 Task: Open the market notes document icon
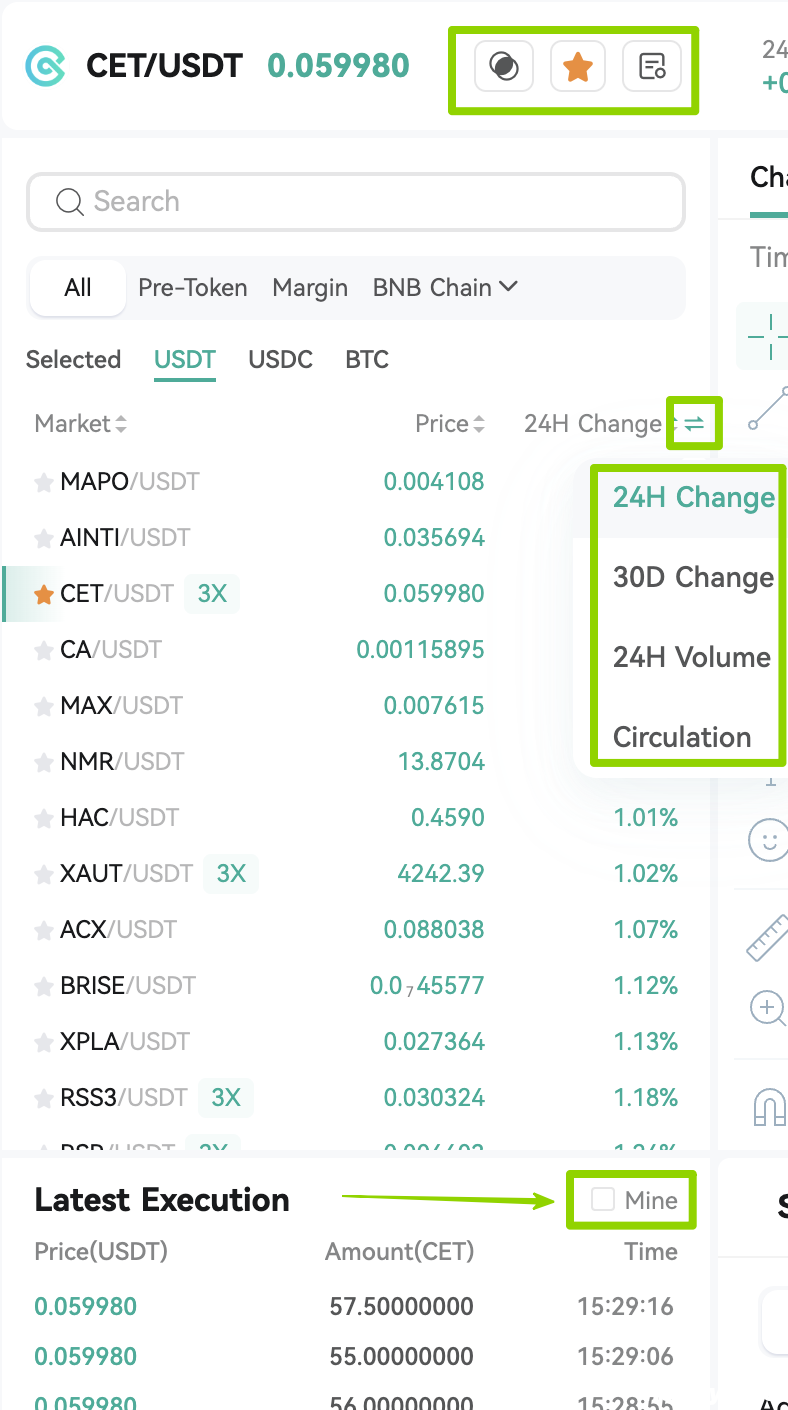[652, 67]
